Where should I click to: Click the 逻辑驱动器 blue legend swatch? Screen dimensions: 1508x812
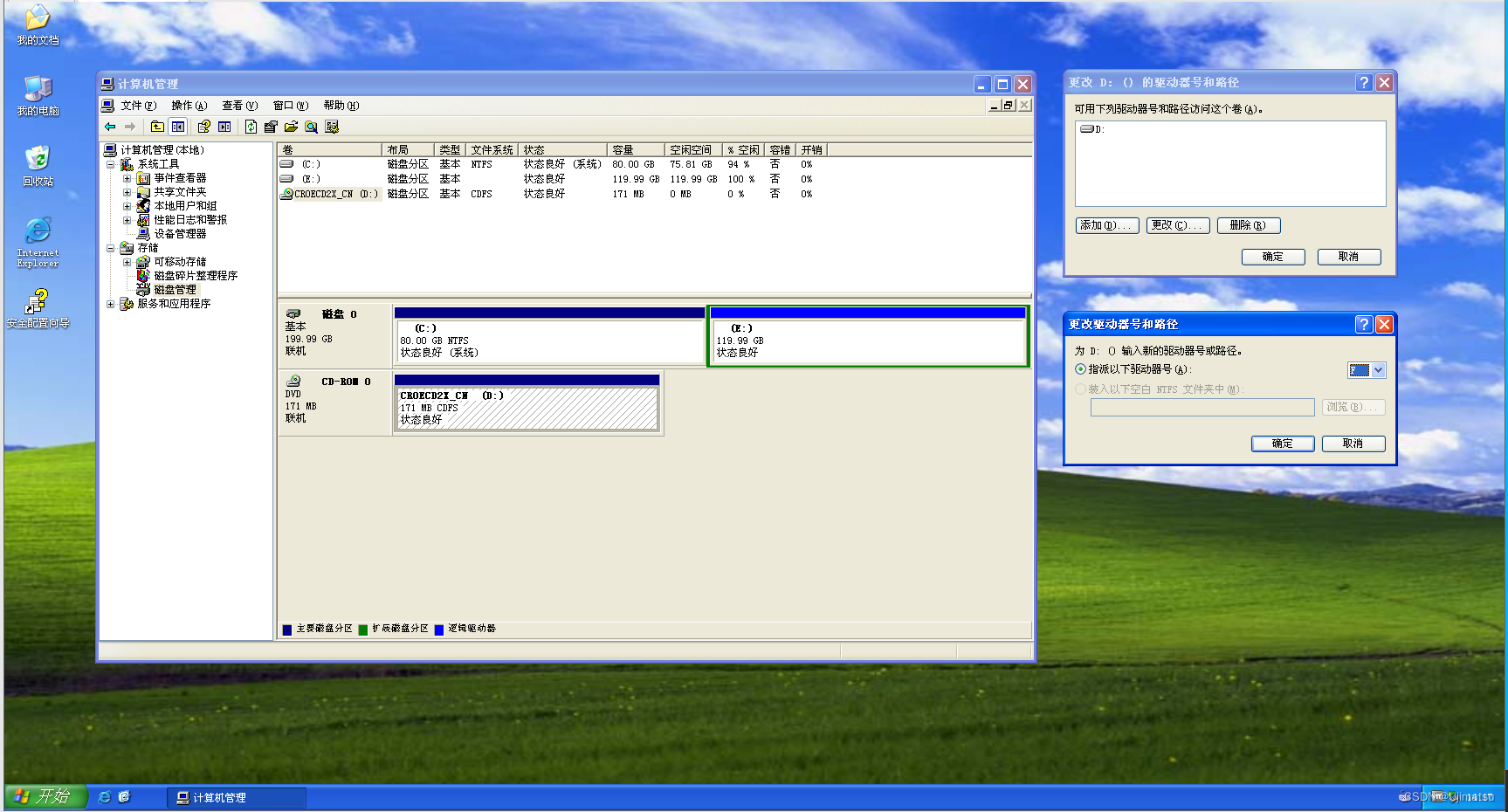click(439, 630)
